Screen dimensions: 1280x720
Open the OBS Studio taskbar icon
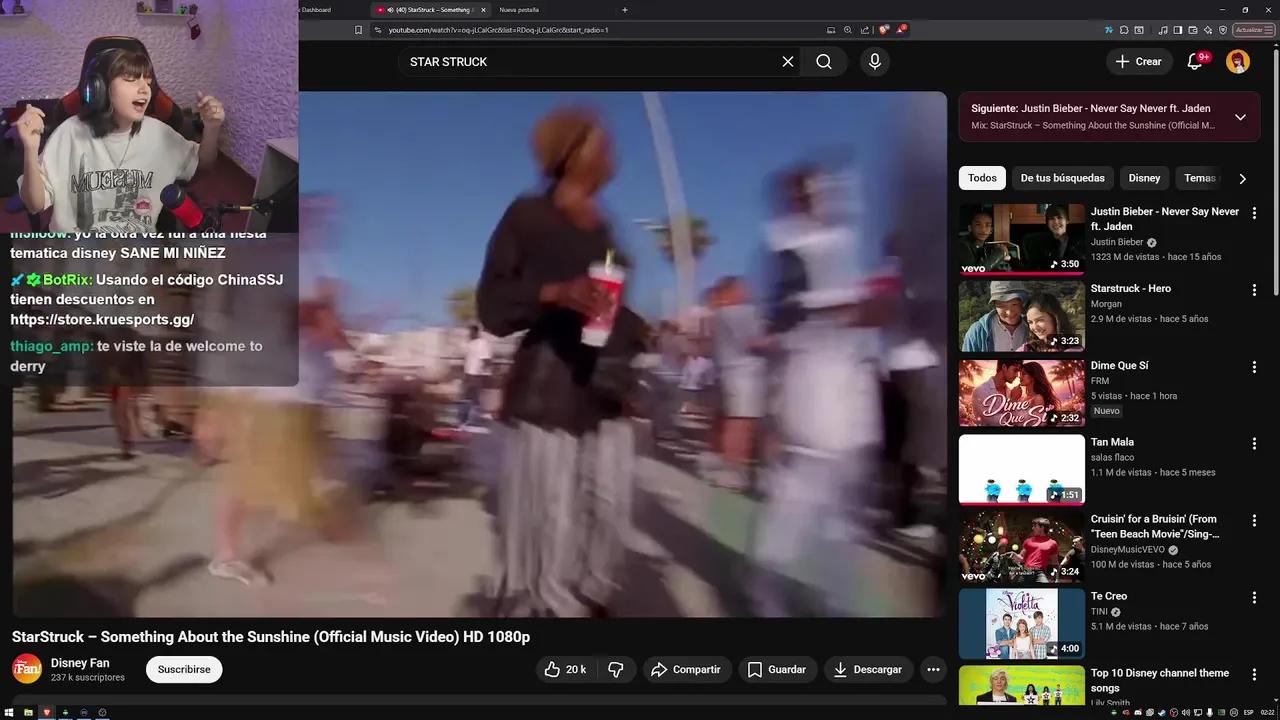[102, 713]
